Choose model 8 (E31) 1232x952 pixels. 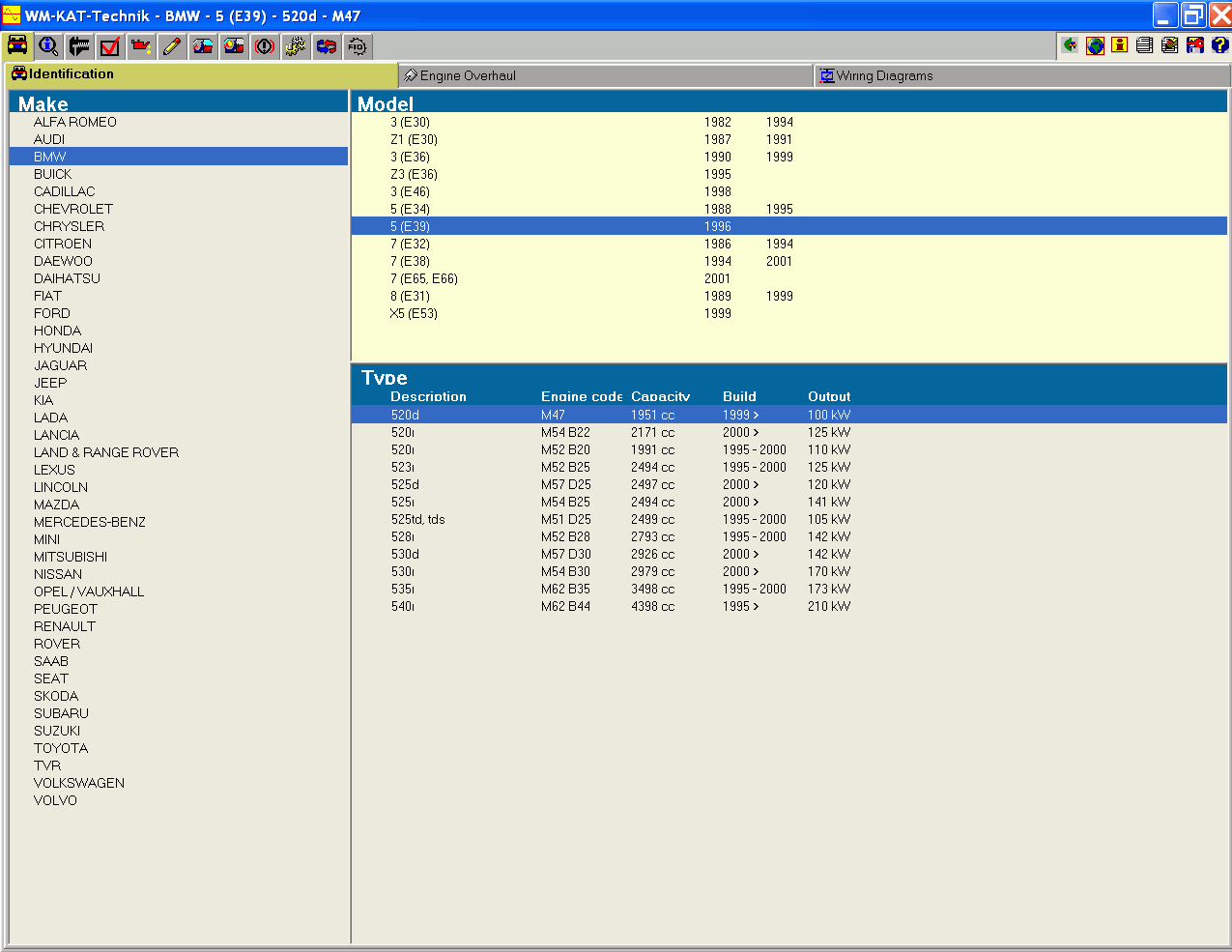[789, 296]
